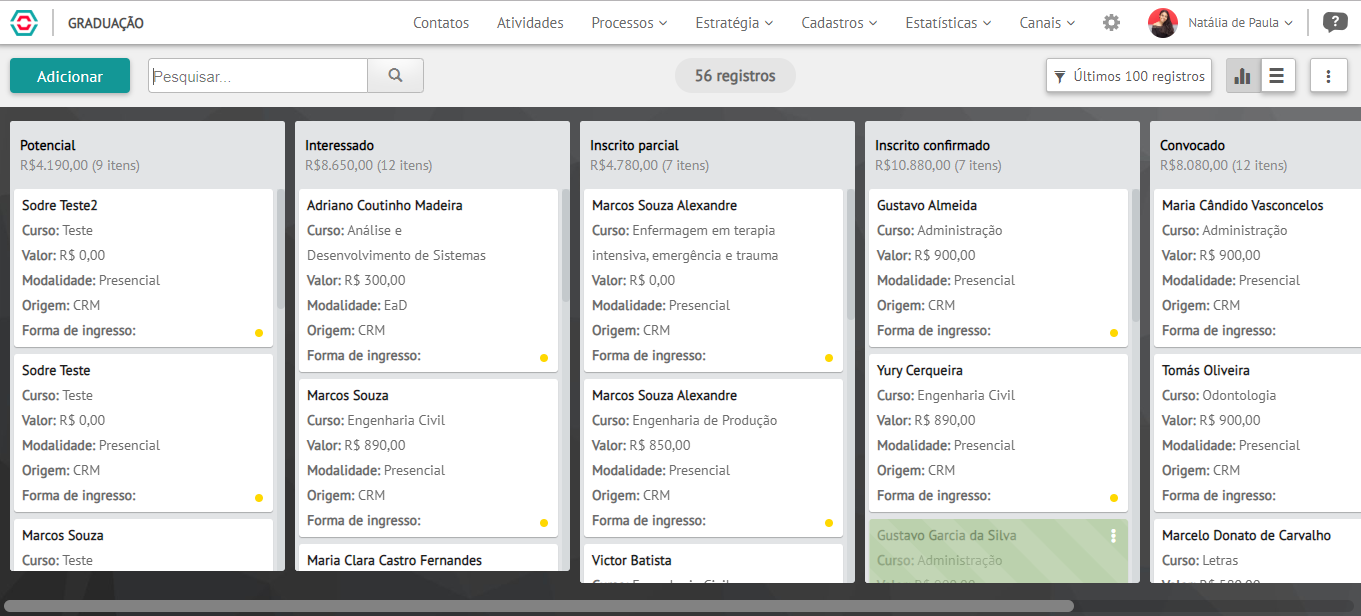Image resolution: width=1361 pixels, height=616 pixels.
Task: Click yellow dot on Interessado Marcos Souza card
Action: coord(544,523)
